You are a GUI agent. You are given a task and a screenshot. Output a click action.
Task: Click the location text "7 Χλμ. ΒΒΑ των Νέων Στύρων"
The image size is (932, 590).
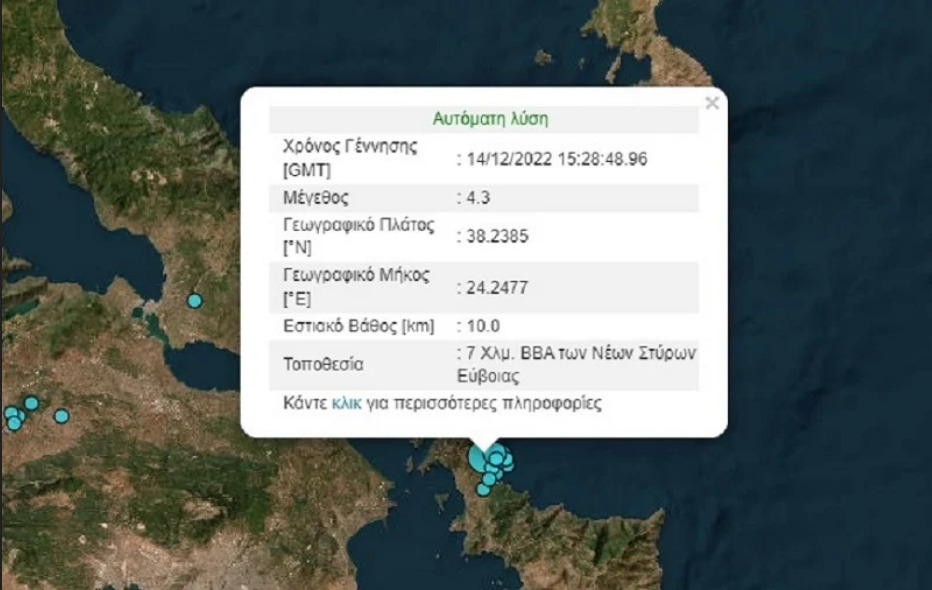click(x=579, y=354)
